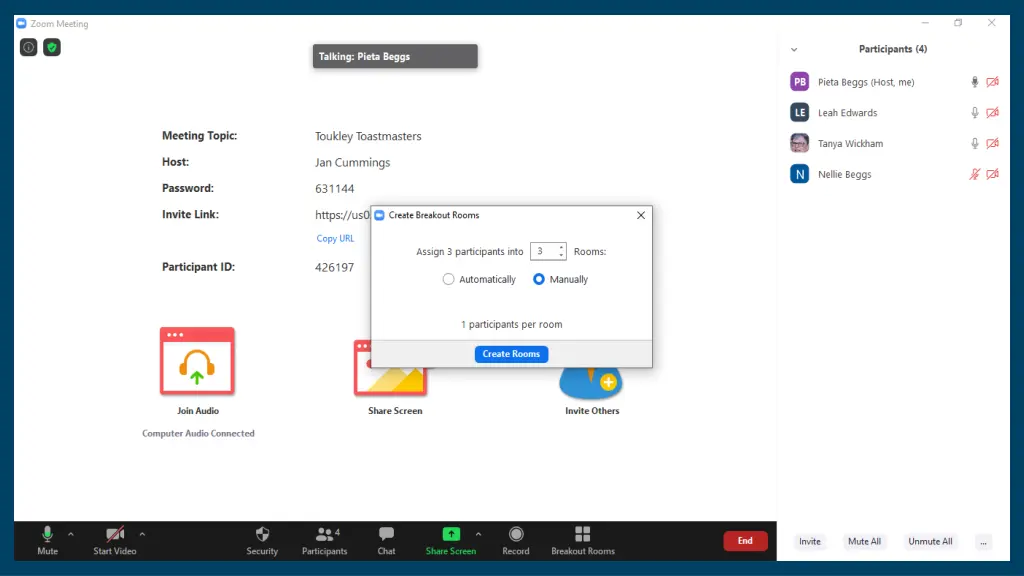Screen dimensions: 1024x576
Task: Open the Security shield menu
Action: [262, 541]
